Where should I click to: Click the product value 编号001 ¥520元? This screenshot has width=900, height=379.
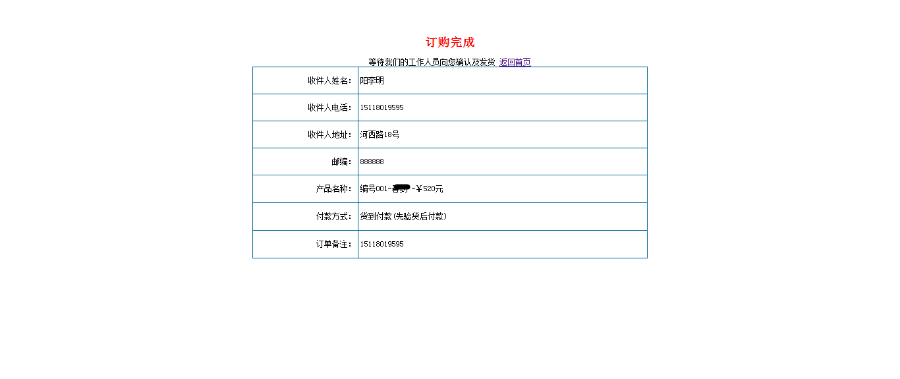401,189
